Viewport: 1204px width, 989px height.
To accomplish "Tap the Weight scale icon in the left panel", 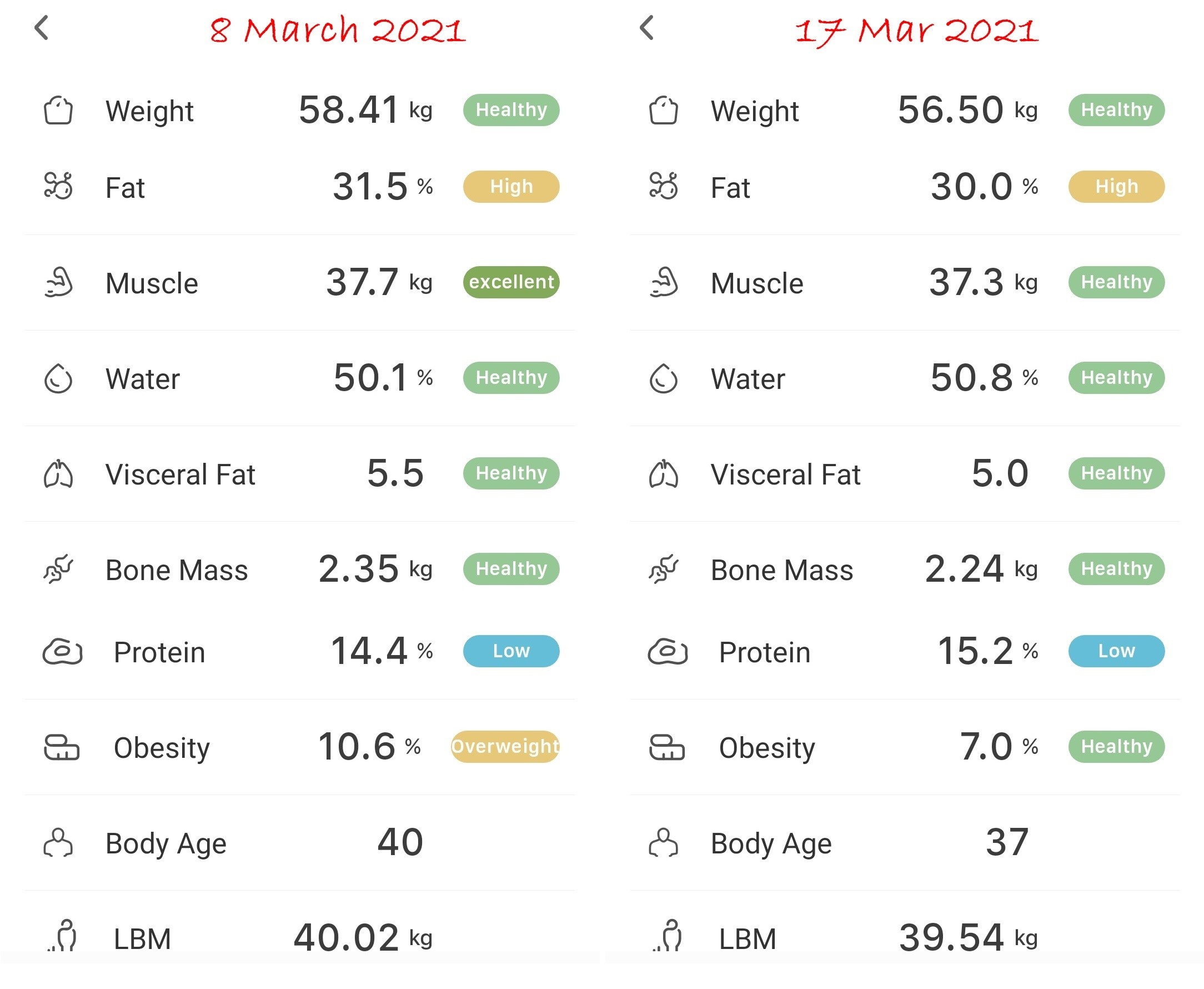I will coord(58,111).
